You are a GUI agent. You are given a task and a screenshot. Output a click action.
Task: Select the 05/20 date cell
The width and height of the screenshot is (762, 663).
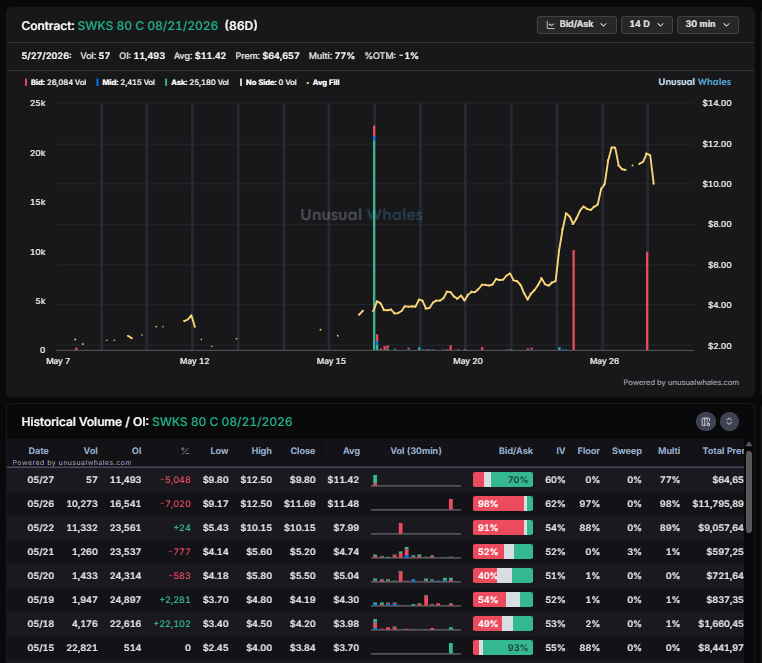coord(41,576)
